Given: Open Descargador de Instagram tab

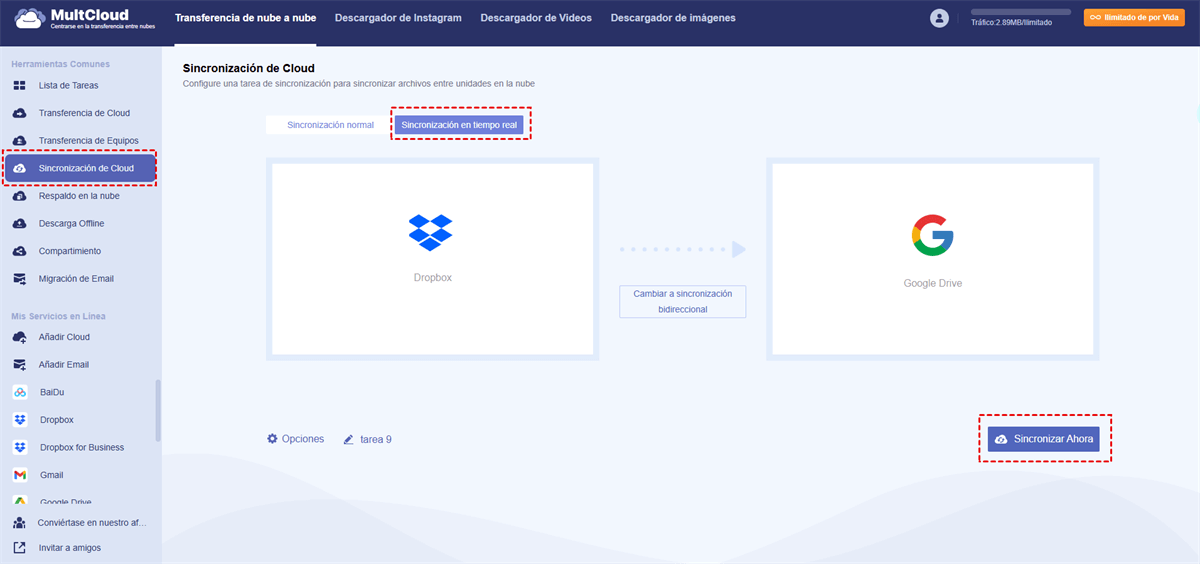Looking at the screenshot, I should (x=398, y=18).
